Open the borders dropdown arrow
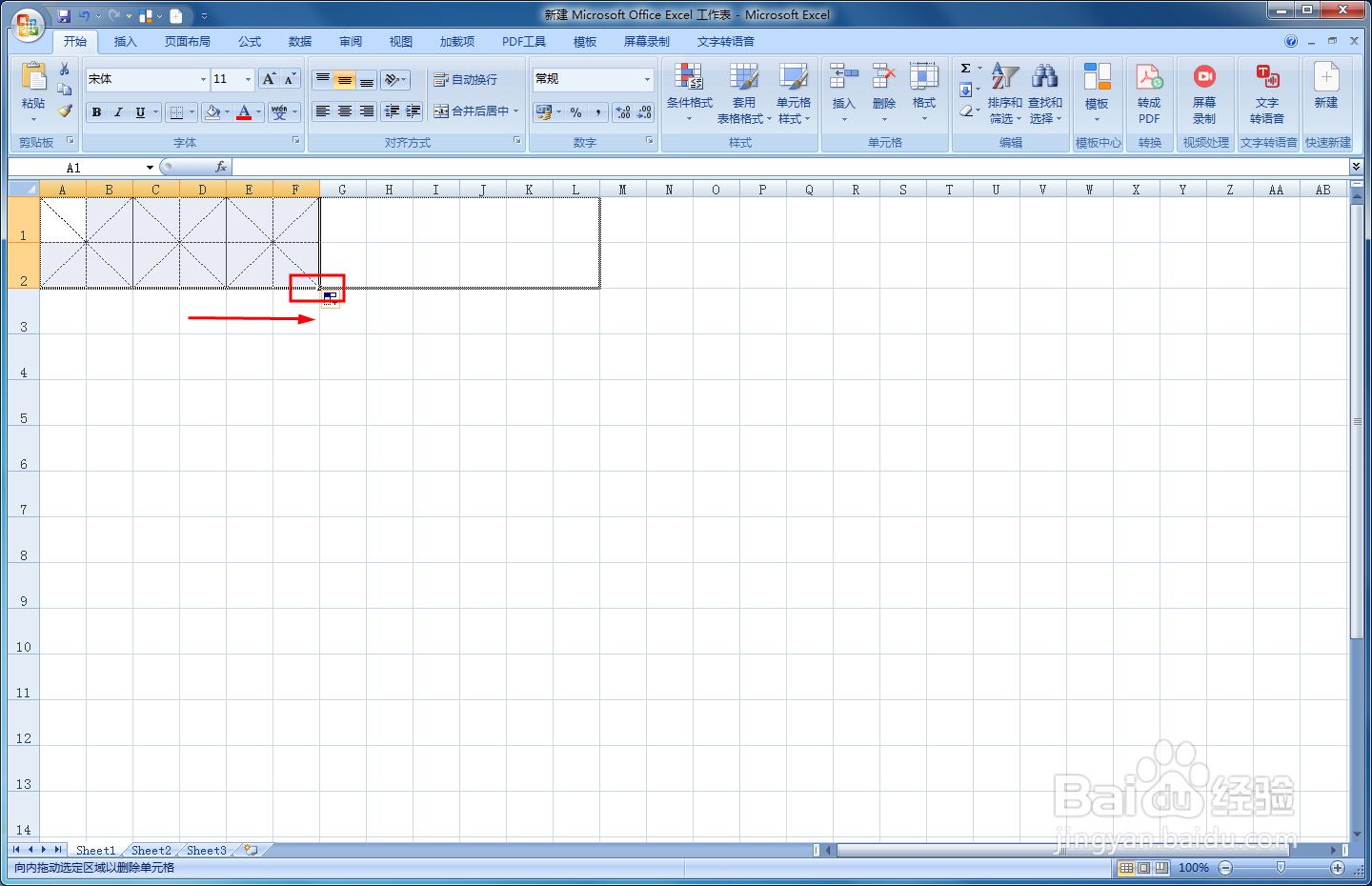The width and height of the screenshot is (1372, 886). [x=192, y=112]
